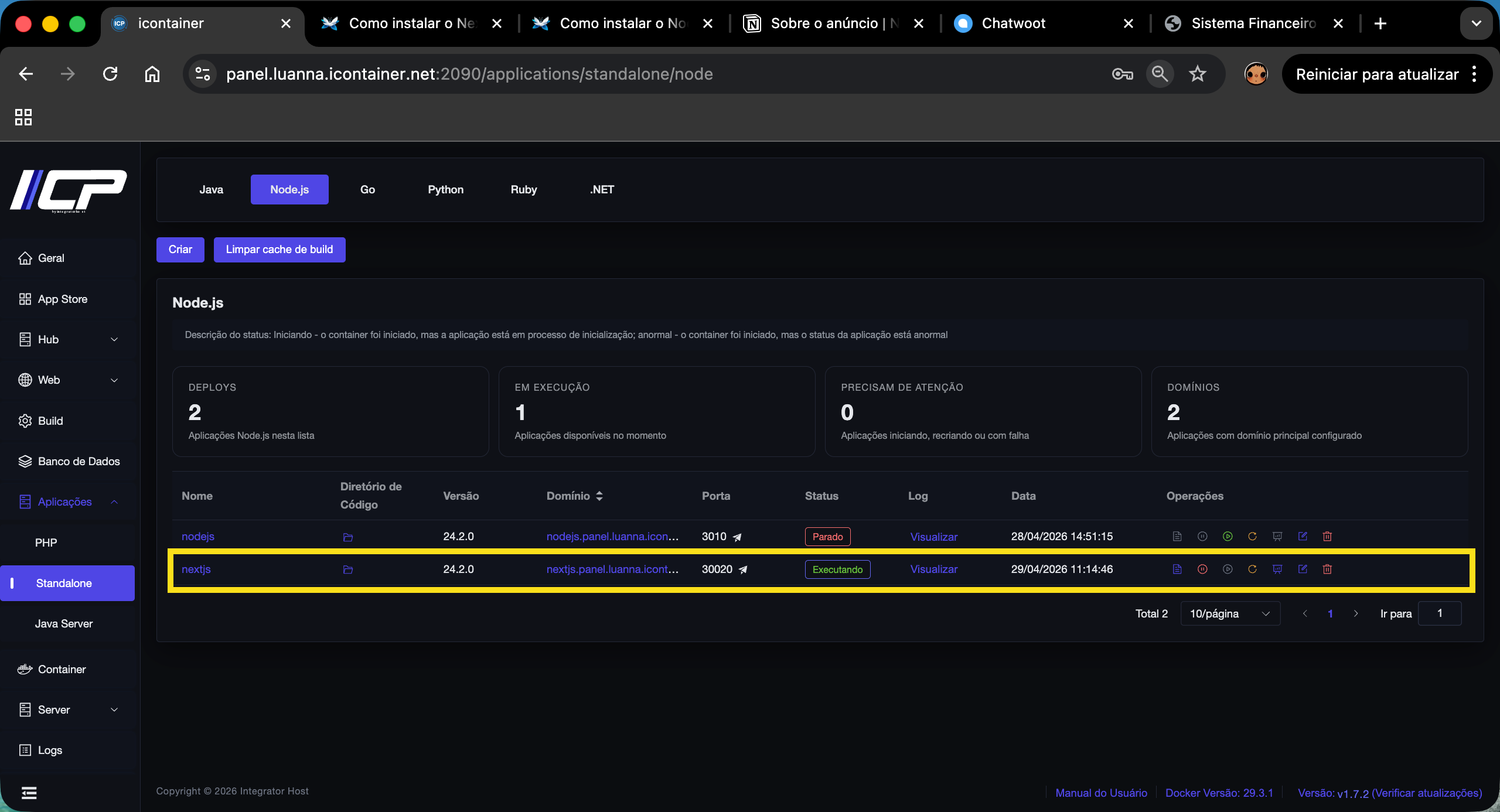Bookmark page with star icon
The width and height of the screenshot is (1500, 812).
(x=1197, y=74)
